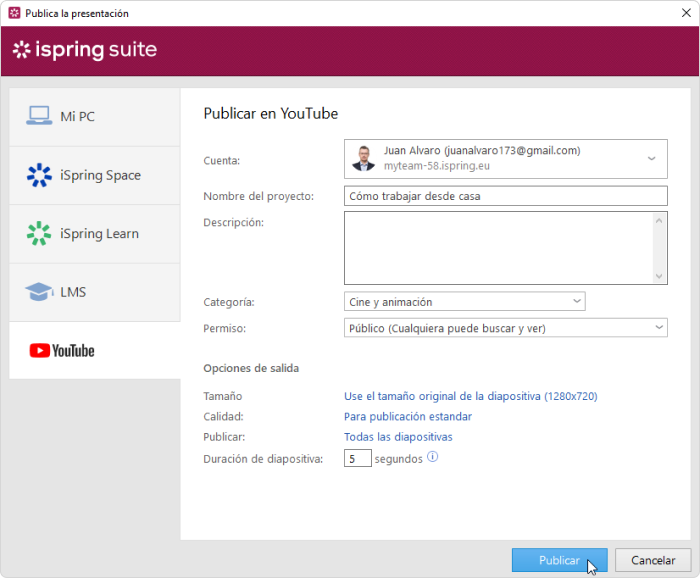
Task: Expand the Cuenta account dropdown
Action: click(x=651, y=158)
